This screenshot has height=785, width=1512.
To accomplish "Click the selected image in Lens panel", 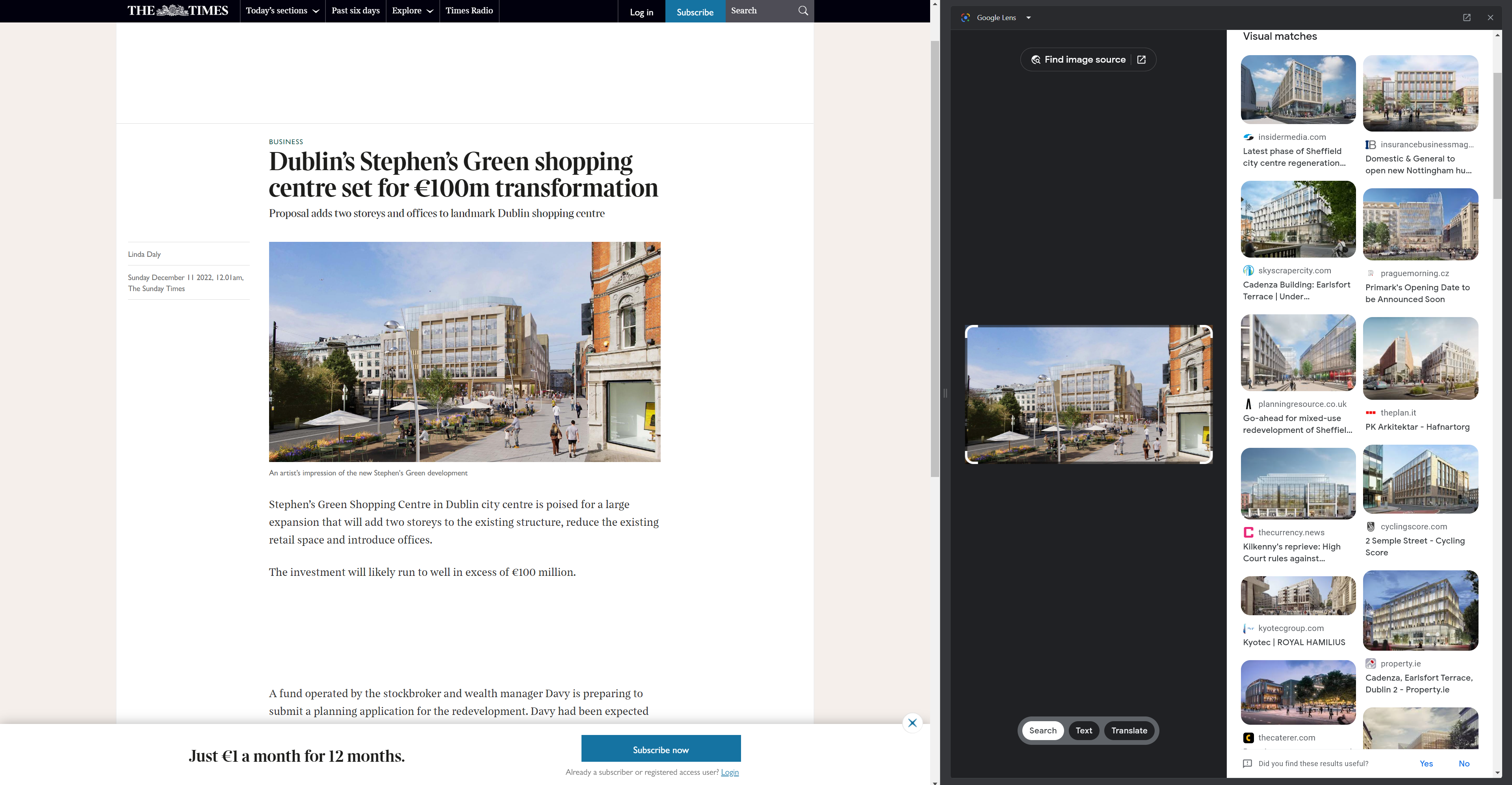I will pyautogui.click(x=1089, y=394).
